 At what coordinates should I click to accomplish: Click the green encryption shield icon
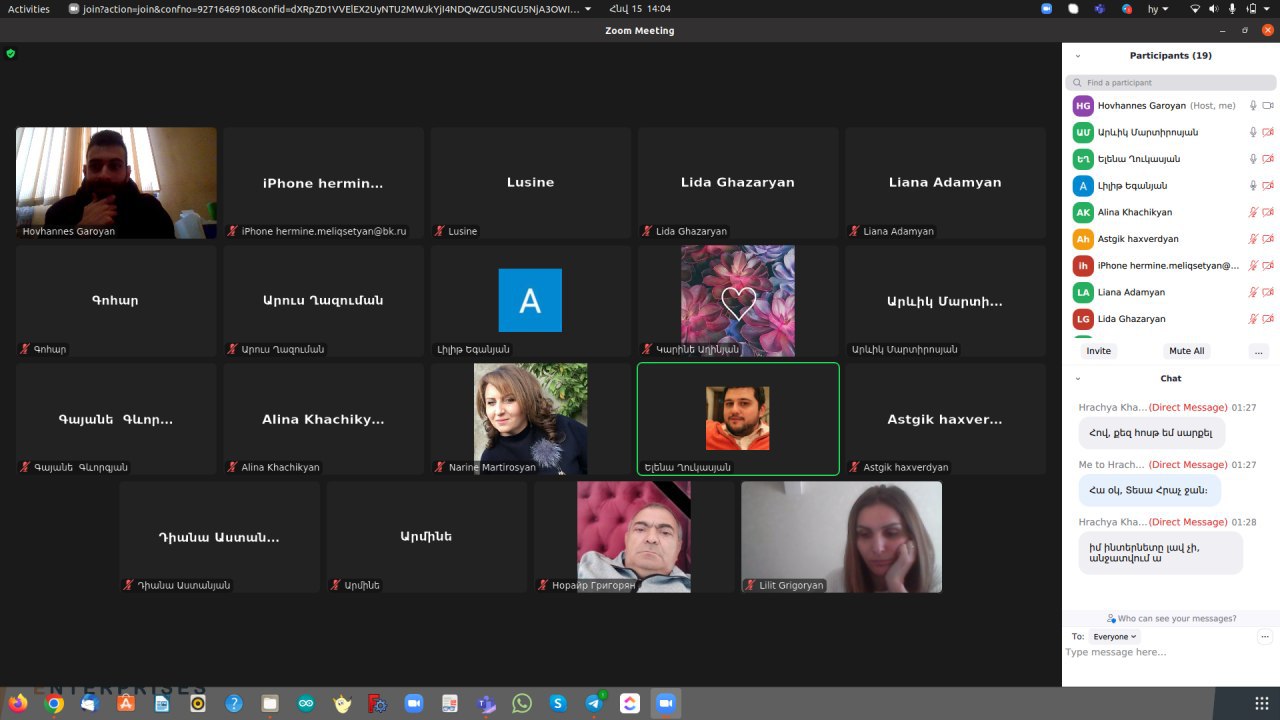tap(11, 53)
